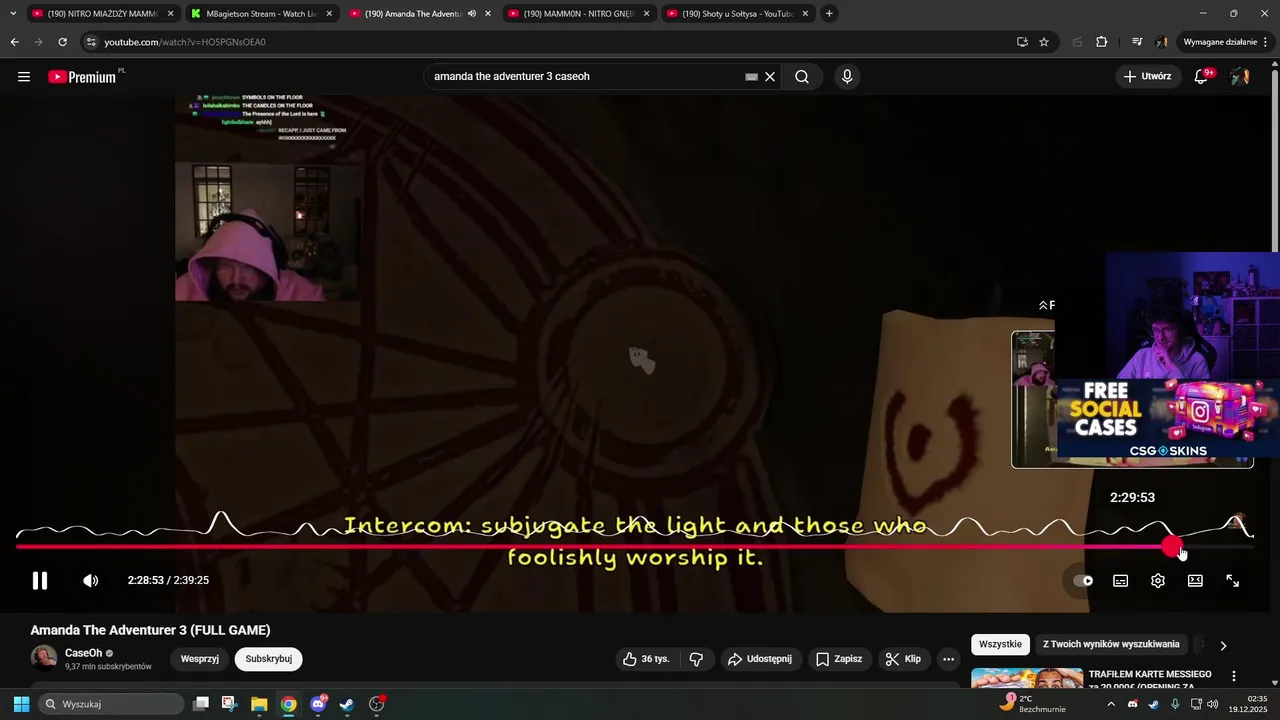Switch to NITRO MIAZDŻY MAMM browser tab

101,14
